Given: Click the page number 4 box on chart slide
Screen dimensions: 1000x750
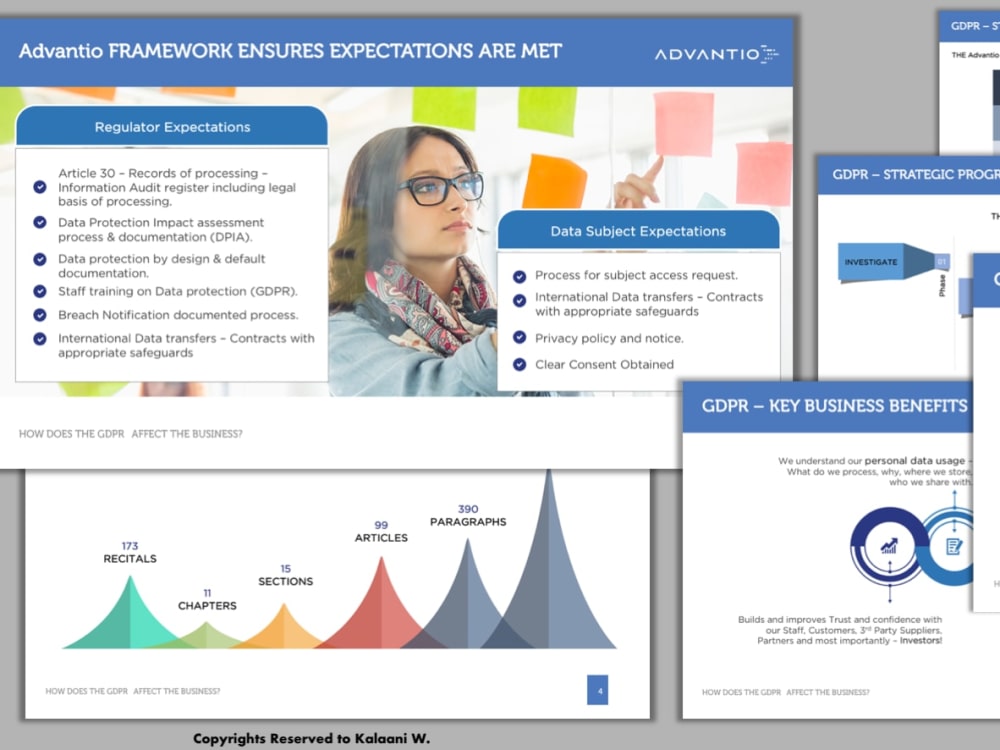Looking at the screenshot, I should coord(598,690).
